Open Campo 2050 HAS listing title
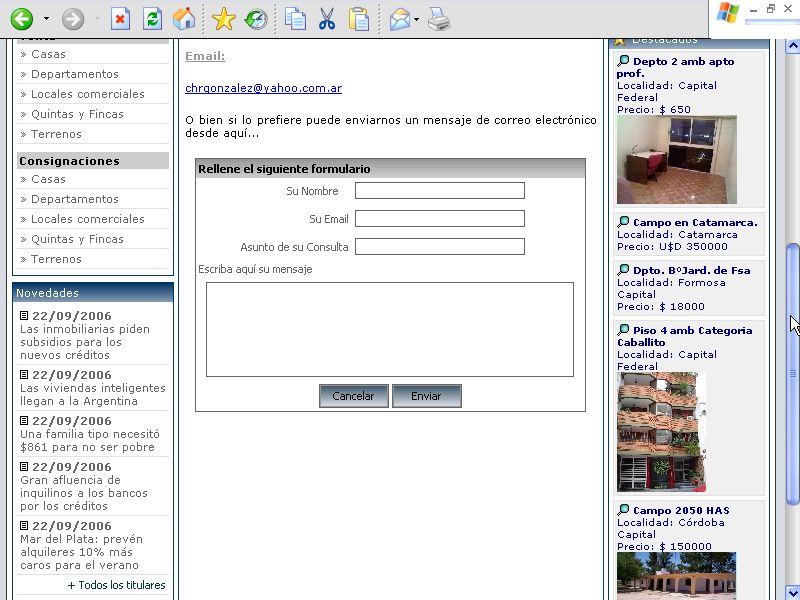 coord(682,510)
